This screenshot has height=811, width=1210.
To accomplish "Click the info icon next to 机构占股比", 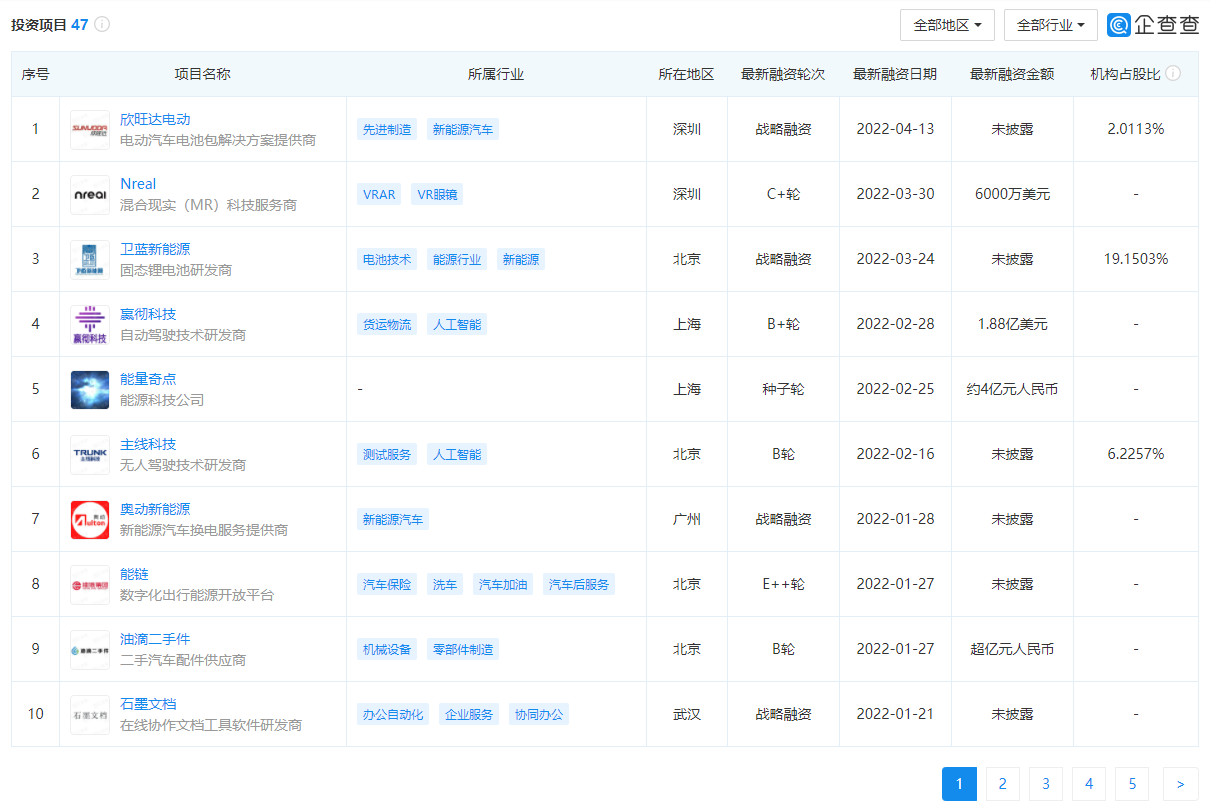I will pyautogui.click(x=1173, y=74).
